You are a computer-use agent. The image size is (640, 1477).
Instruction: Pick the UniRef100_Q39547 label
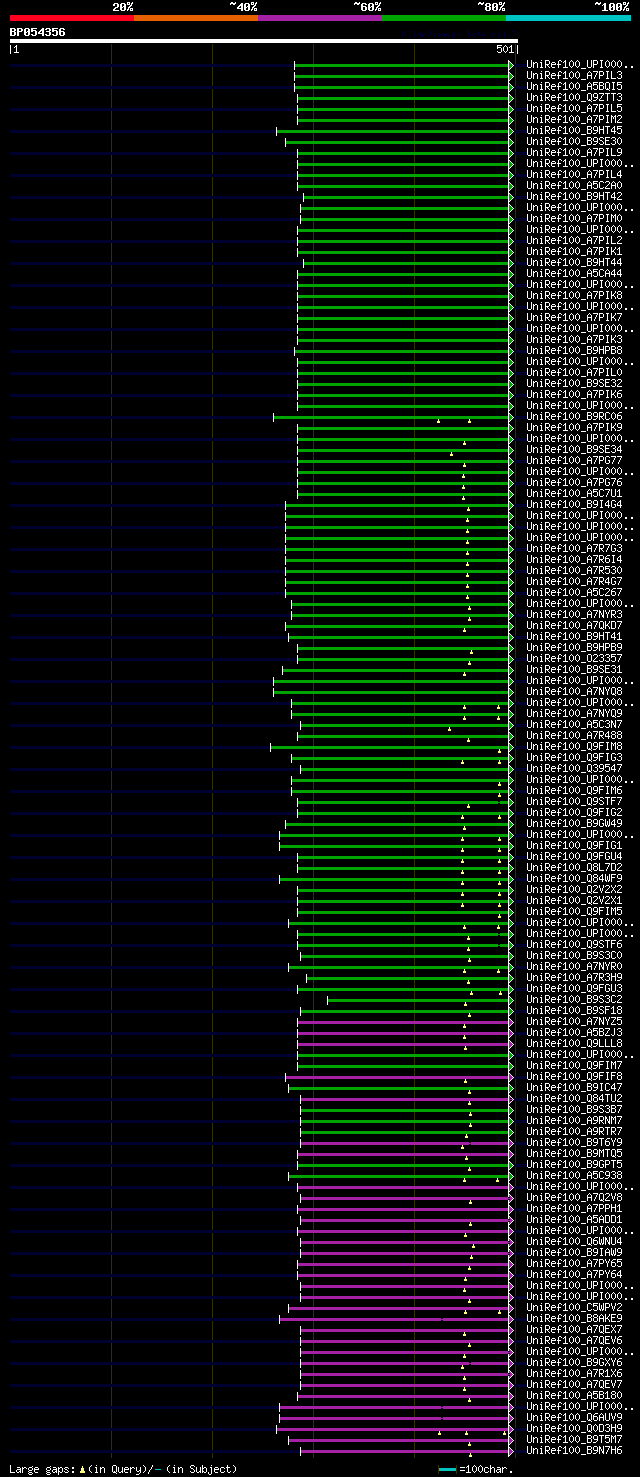click(x=574, y=768)
